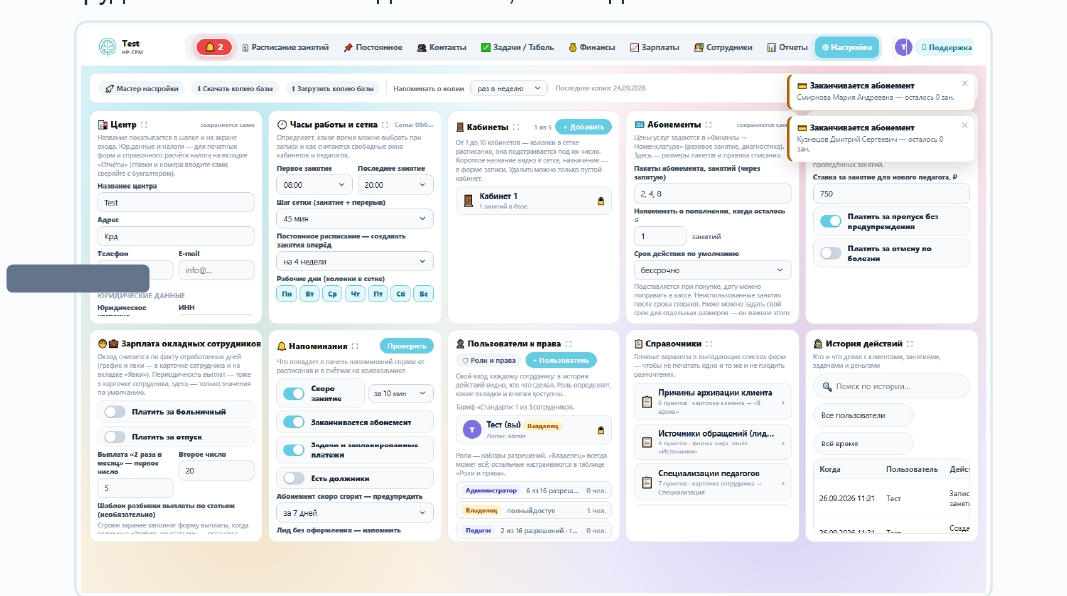Open the user avatar in top navigation
Screen dimensions: 1067x596
(x=903, y=47)
